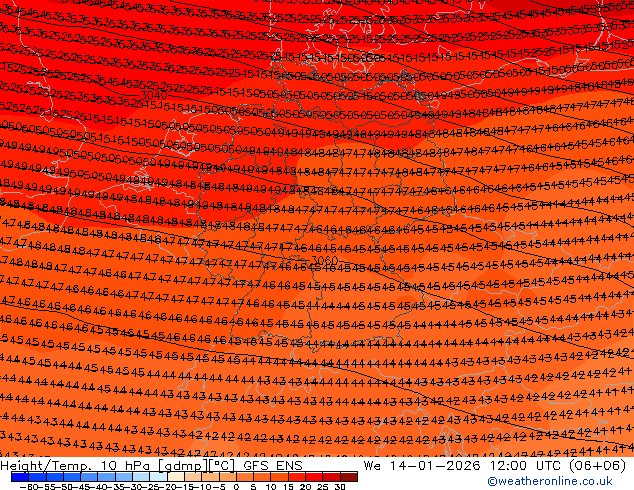Click the cream-colored legend swatch
The image size is (634, 490).
point(176,477)
